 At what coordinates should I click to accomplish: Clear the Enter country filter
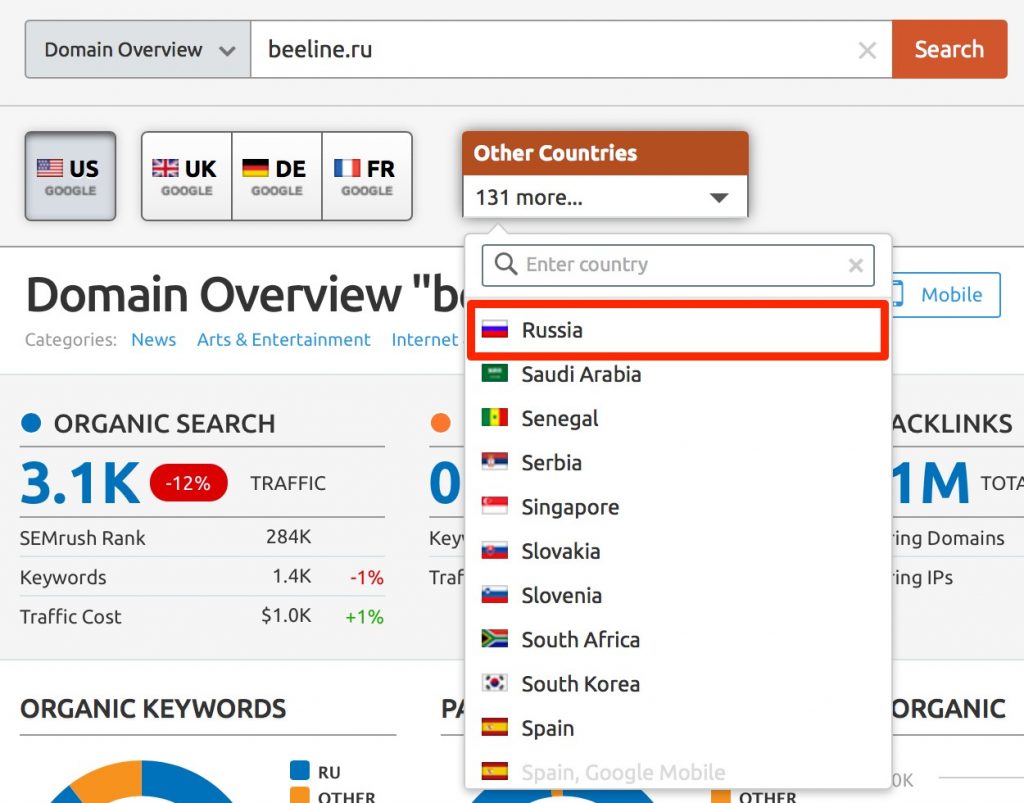[x=856, y=265]
